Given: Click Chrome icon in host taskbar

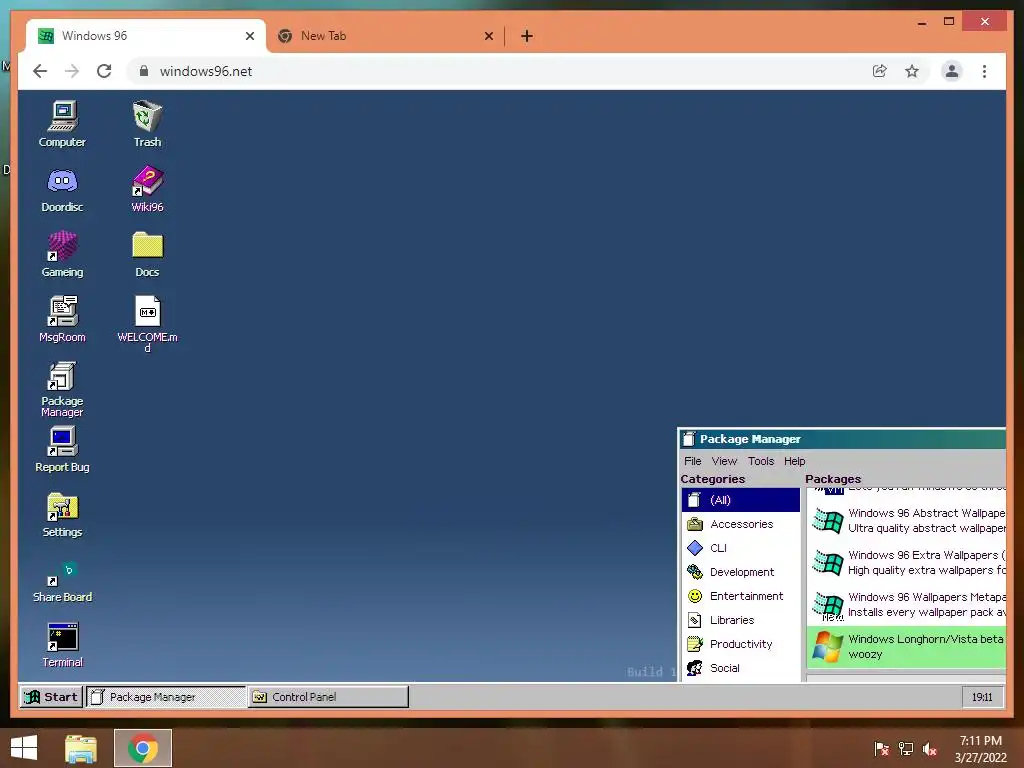Looking at the screenshot, I should click(143, 748).
